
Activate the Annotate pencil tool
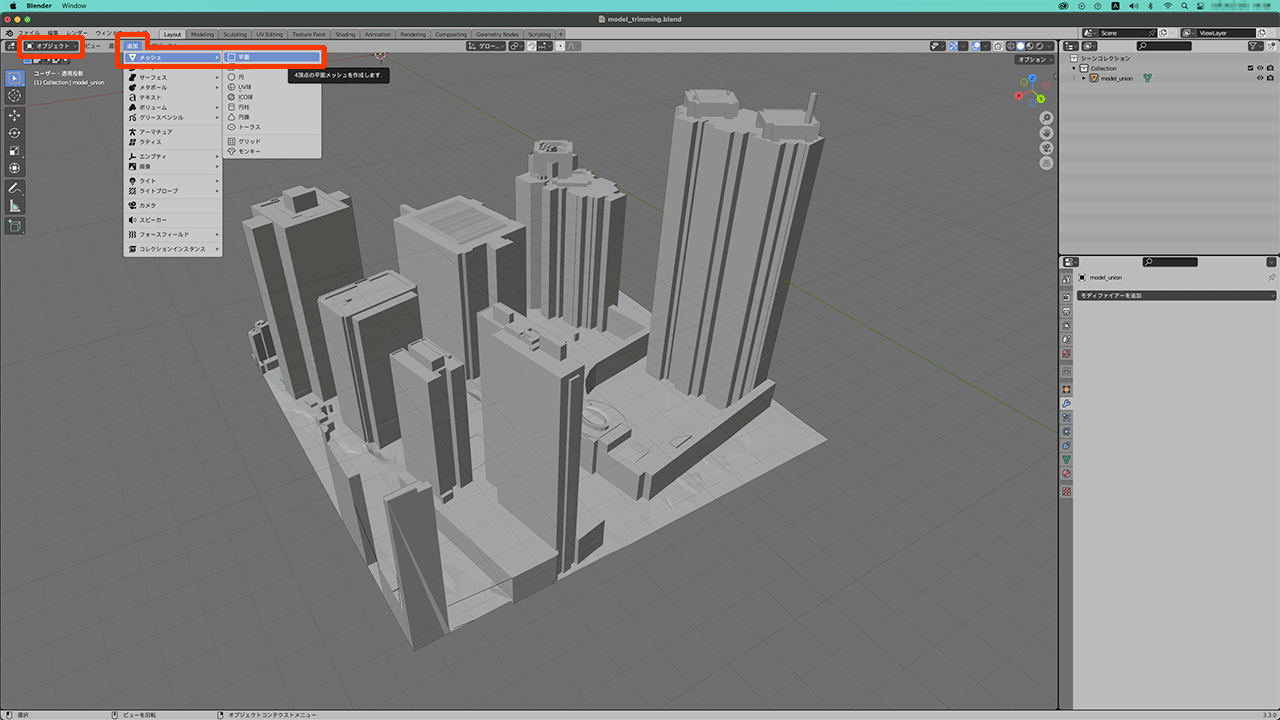tap(15, 188)
